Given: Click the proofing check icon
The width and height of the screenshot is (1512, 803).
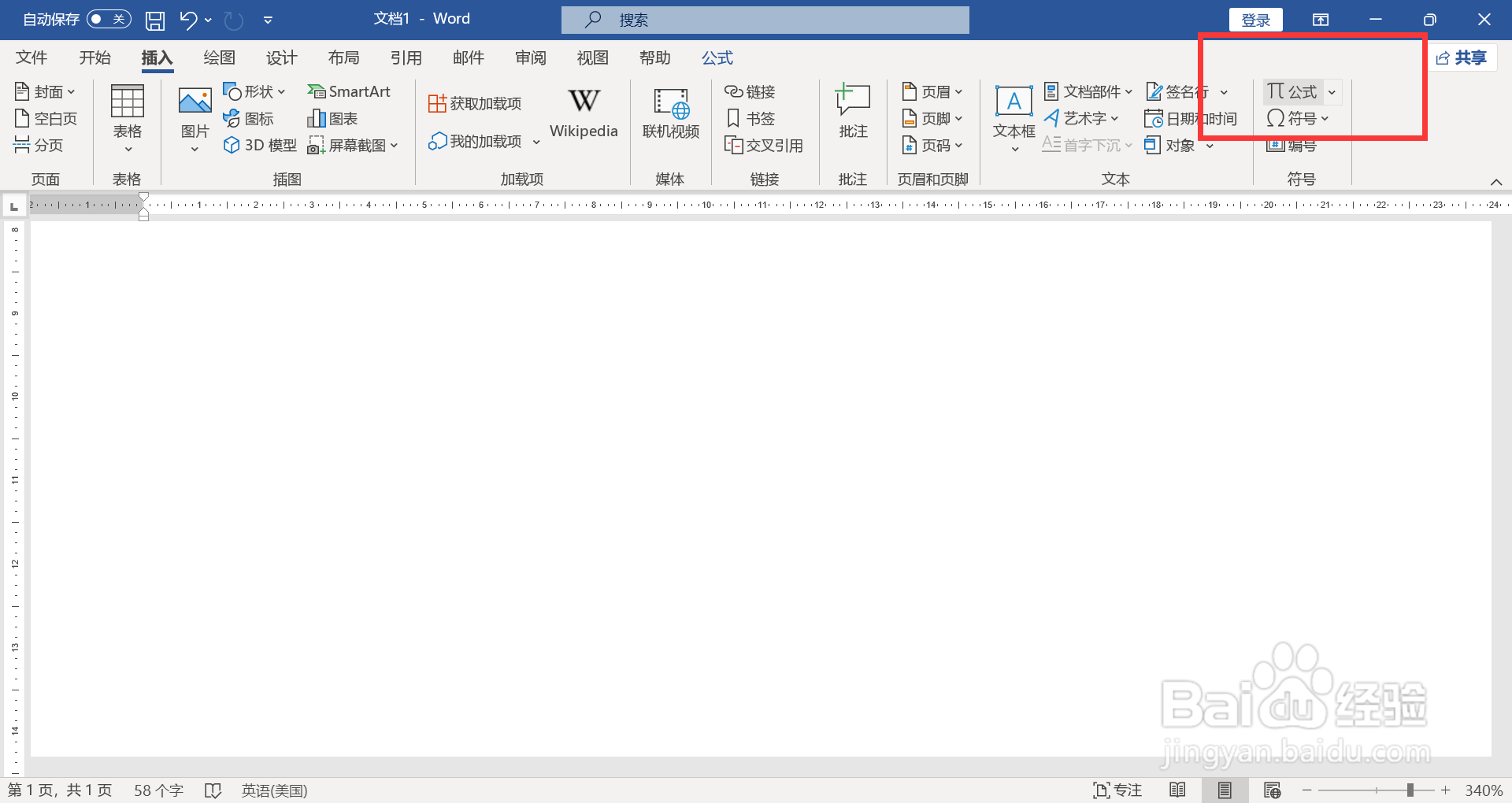Looking at the screenshot, I should coord(213,790).
